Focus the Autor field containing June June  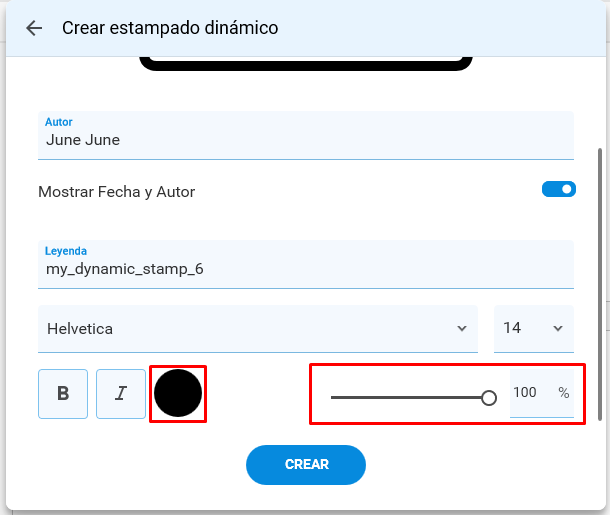click(x=306, y=135)
